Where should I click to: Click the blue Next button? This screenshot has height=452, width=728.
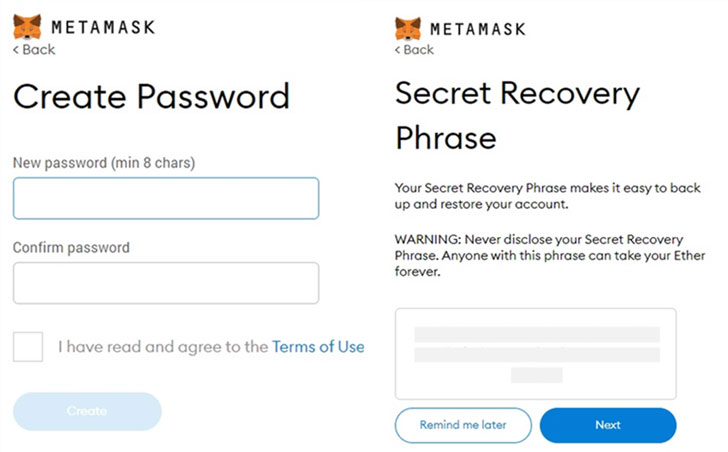pyautogui.click(x=608, y=425)
